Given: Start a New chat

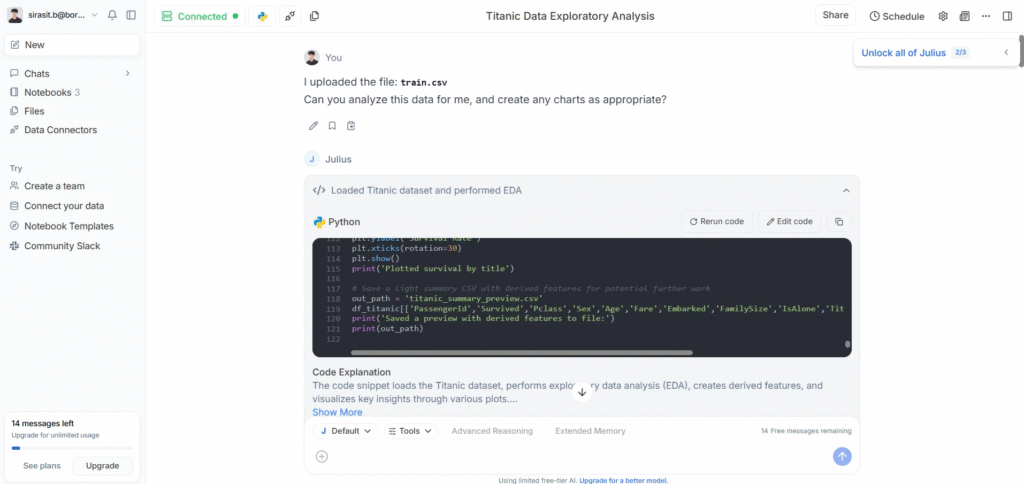Looking at the screenshot, I should [72, 45].
